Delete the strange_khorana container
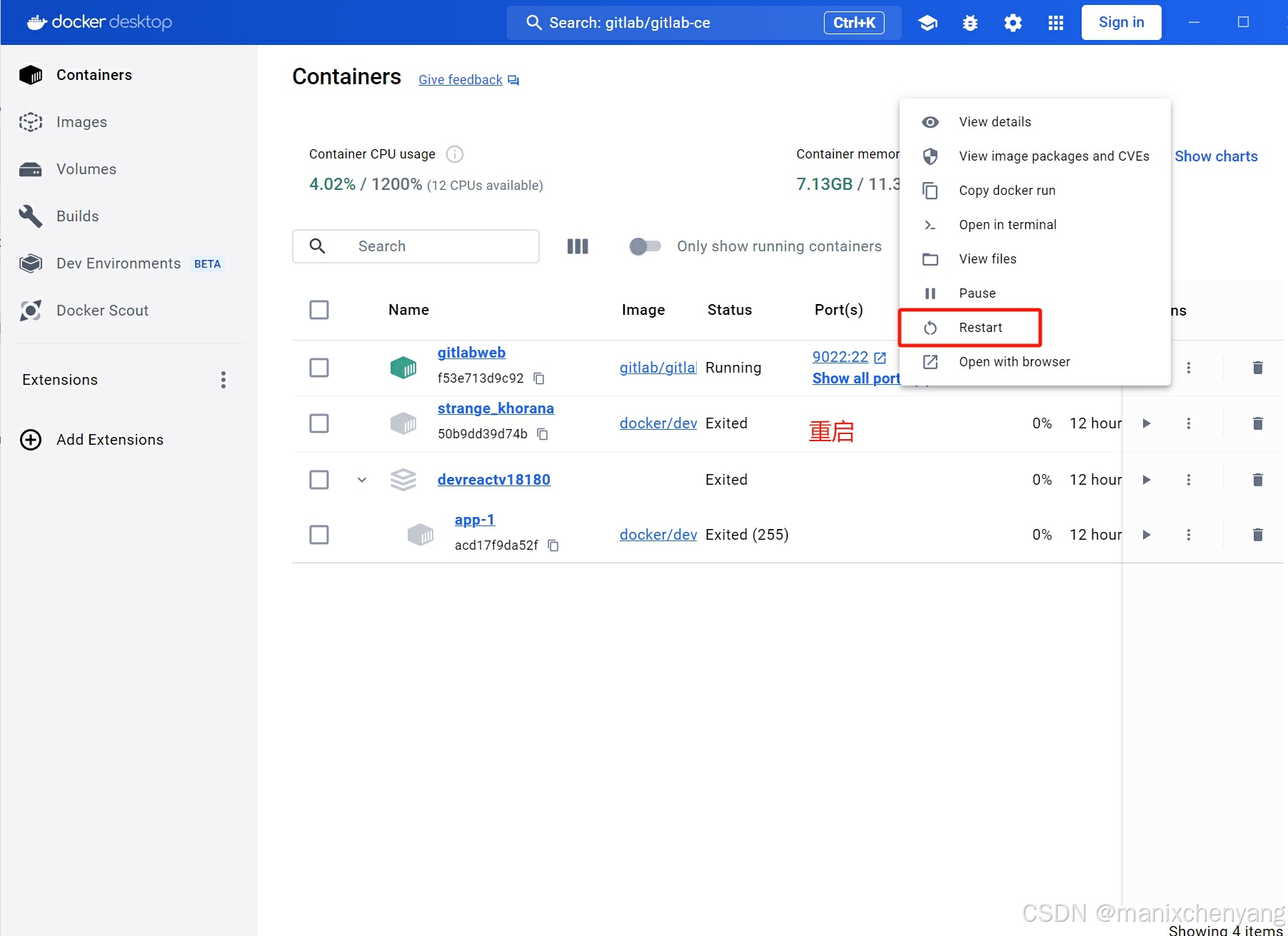This screenshot has width=1288, height=936. point(1258,423)
